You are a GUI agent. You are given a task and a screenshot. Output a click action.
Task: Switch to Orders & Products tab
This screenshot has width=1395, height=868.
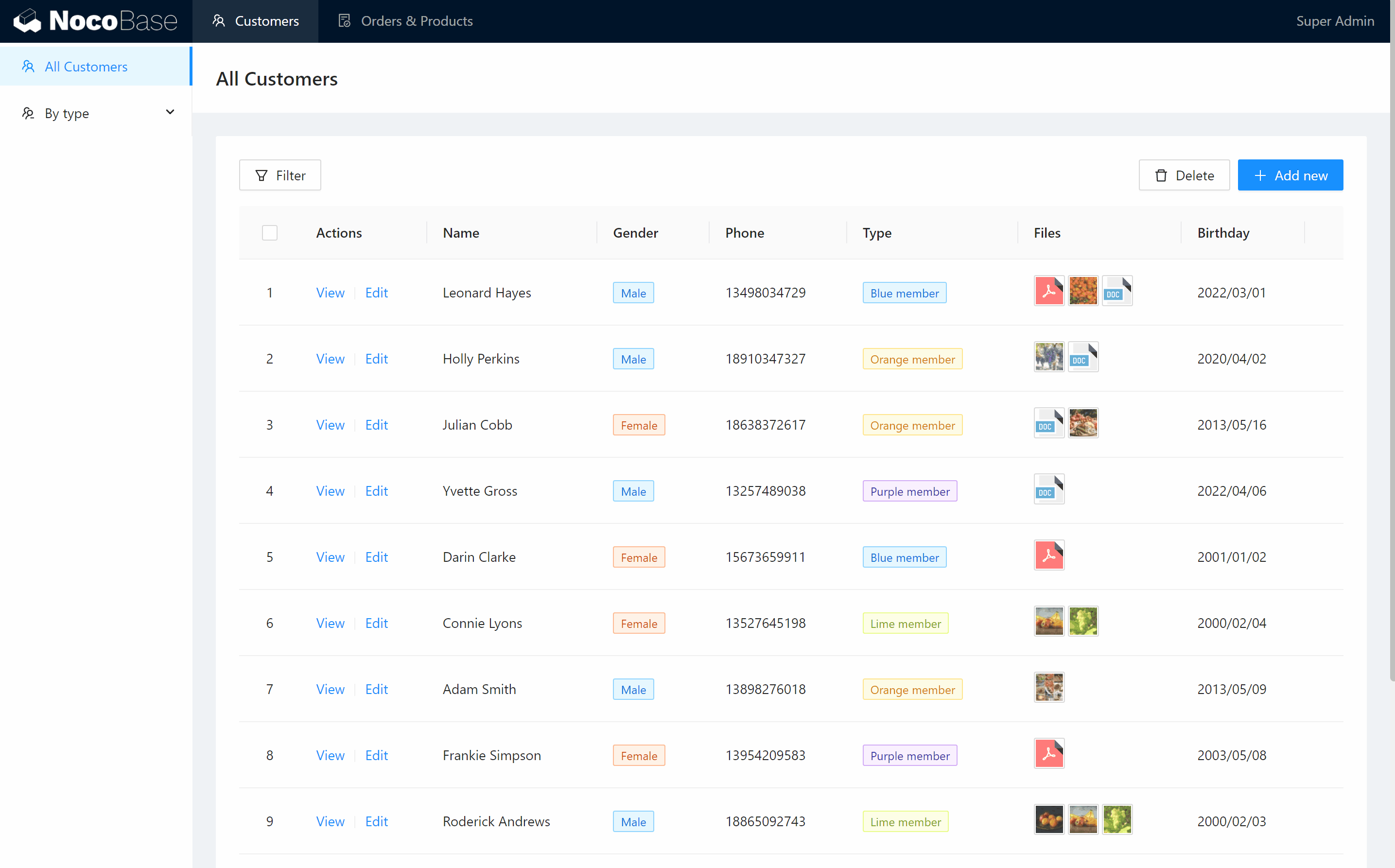[x=405, y=21]
